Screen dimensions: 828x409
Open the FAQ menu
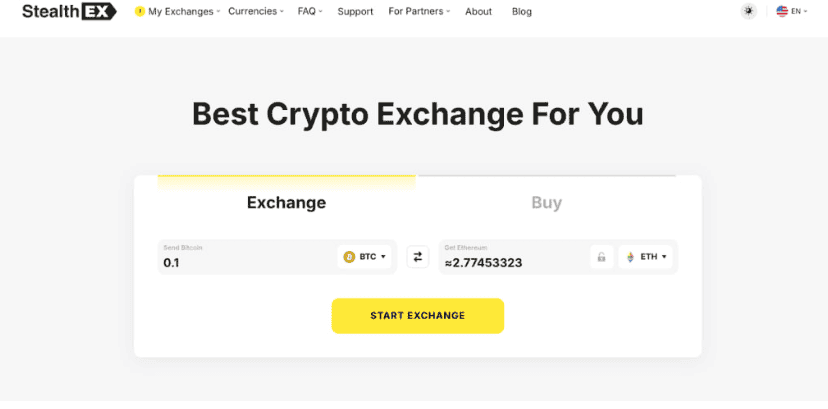point(310,12)
